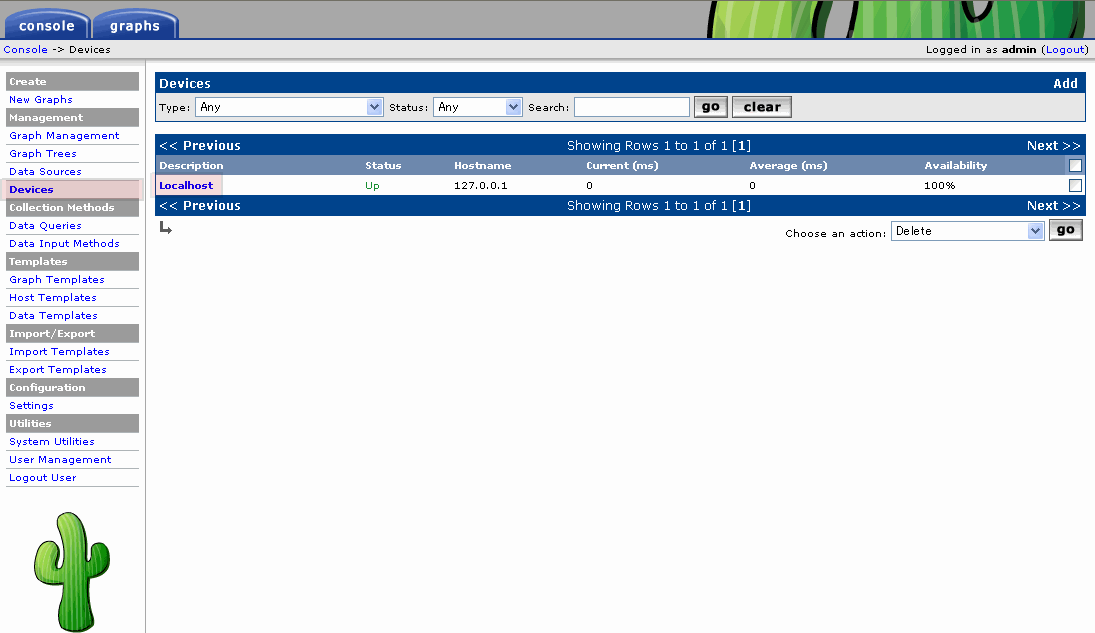The image size is (1095, 633).
Task: Click the cactus logo in sidebar
Action: pos(71,571)
